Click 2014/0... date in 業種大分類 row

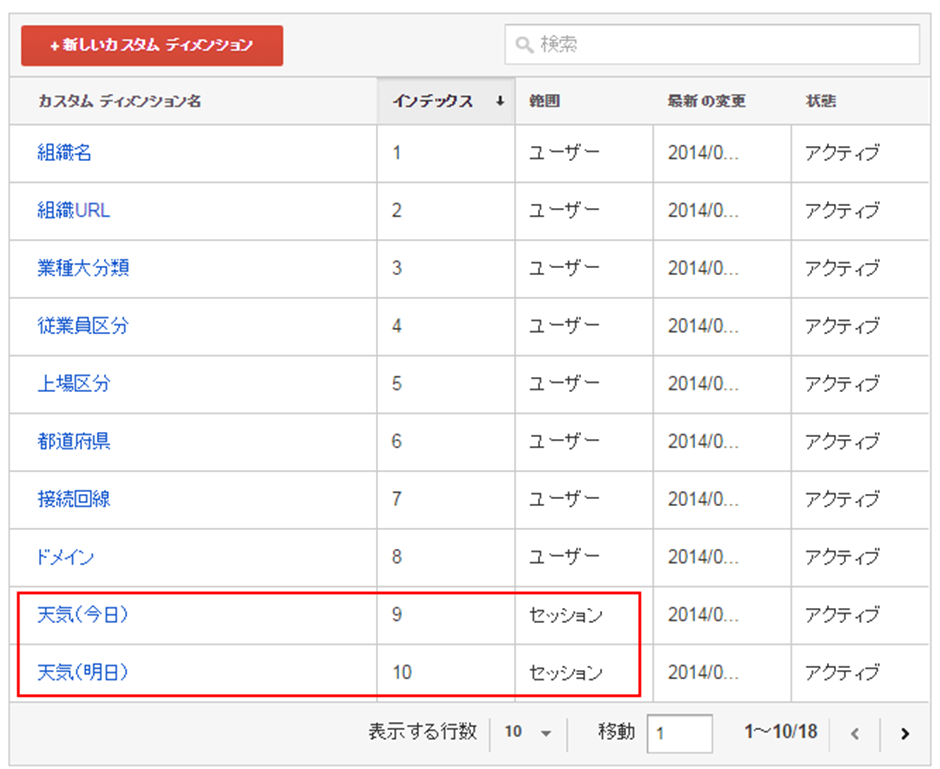(x=703, y=268)
